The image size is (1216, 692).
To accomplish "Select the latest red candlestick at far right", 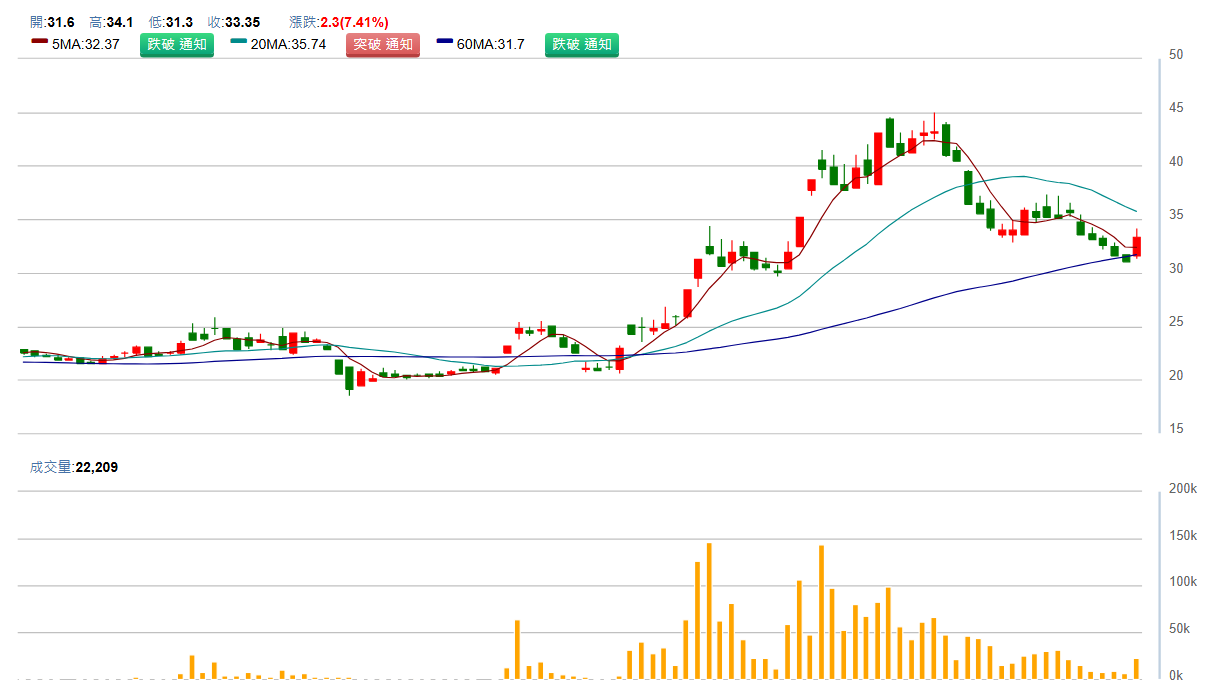I will click(x=1137, y=245).
